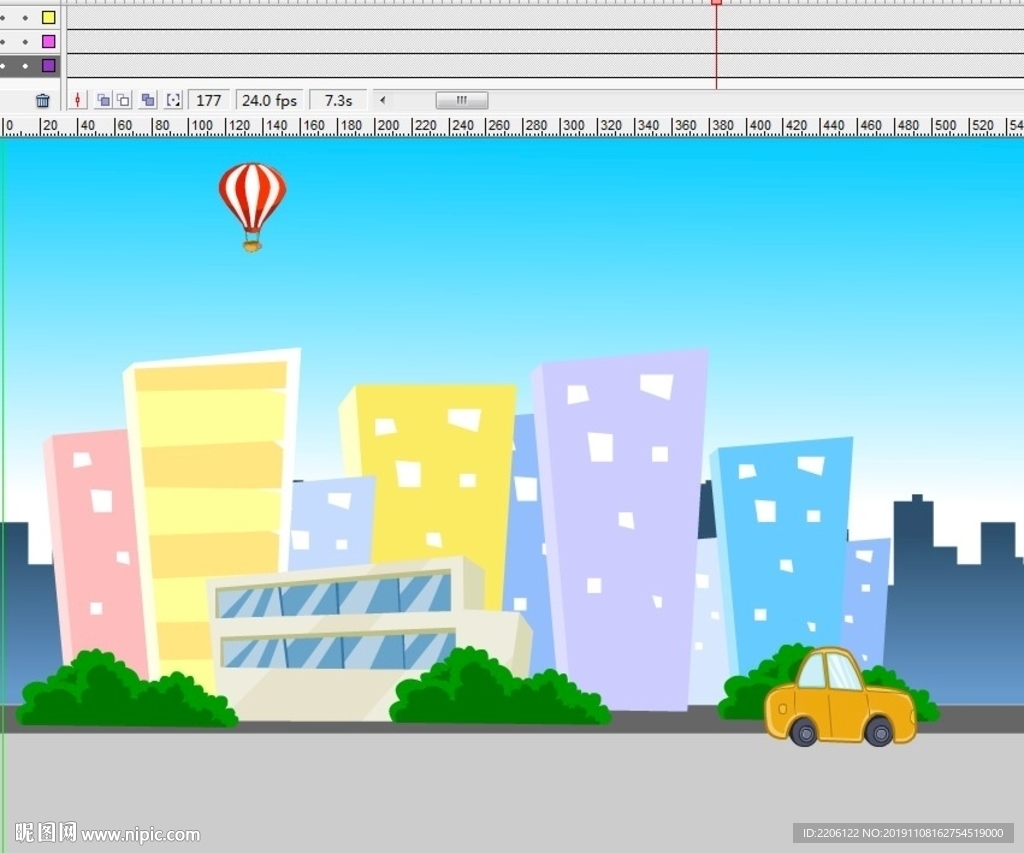Click the timeline scroll left arrow
This screenshot has height=853, width=1024.
coord(383,100)
